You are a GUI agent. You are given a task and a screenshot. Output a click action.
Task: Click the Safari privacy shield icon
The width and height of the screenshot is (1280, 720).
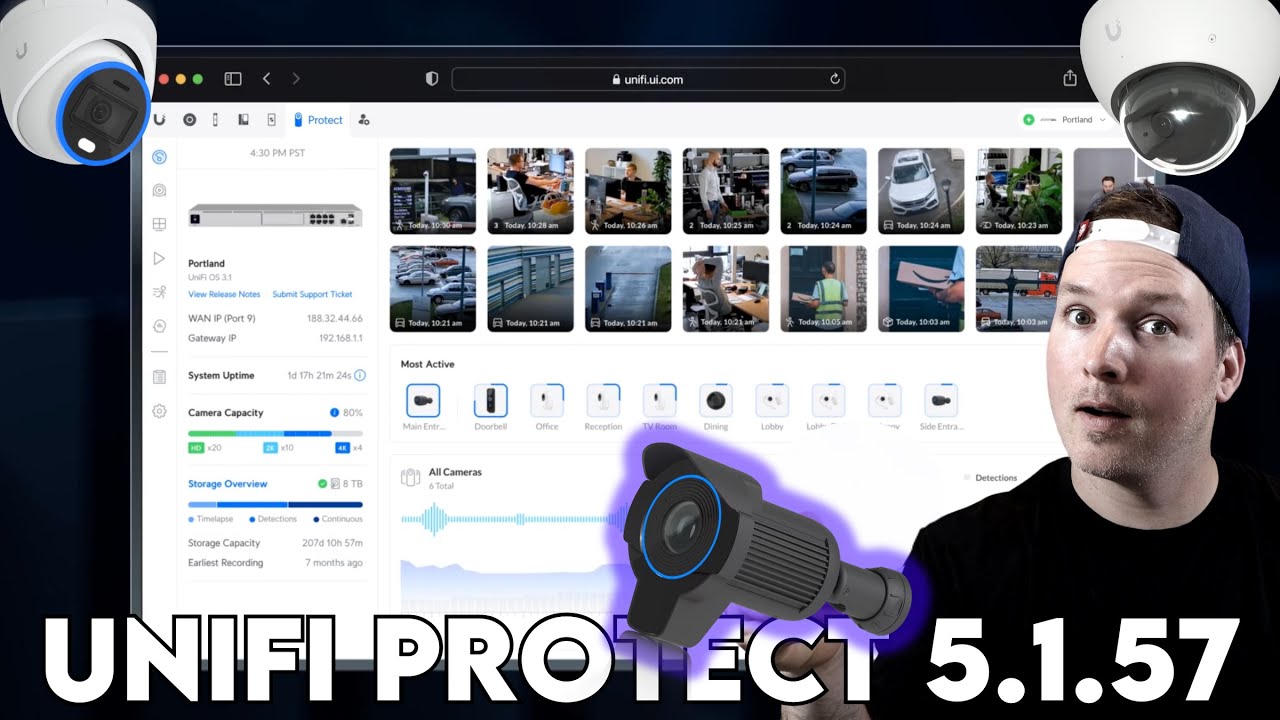pos(432,79)
